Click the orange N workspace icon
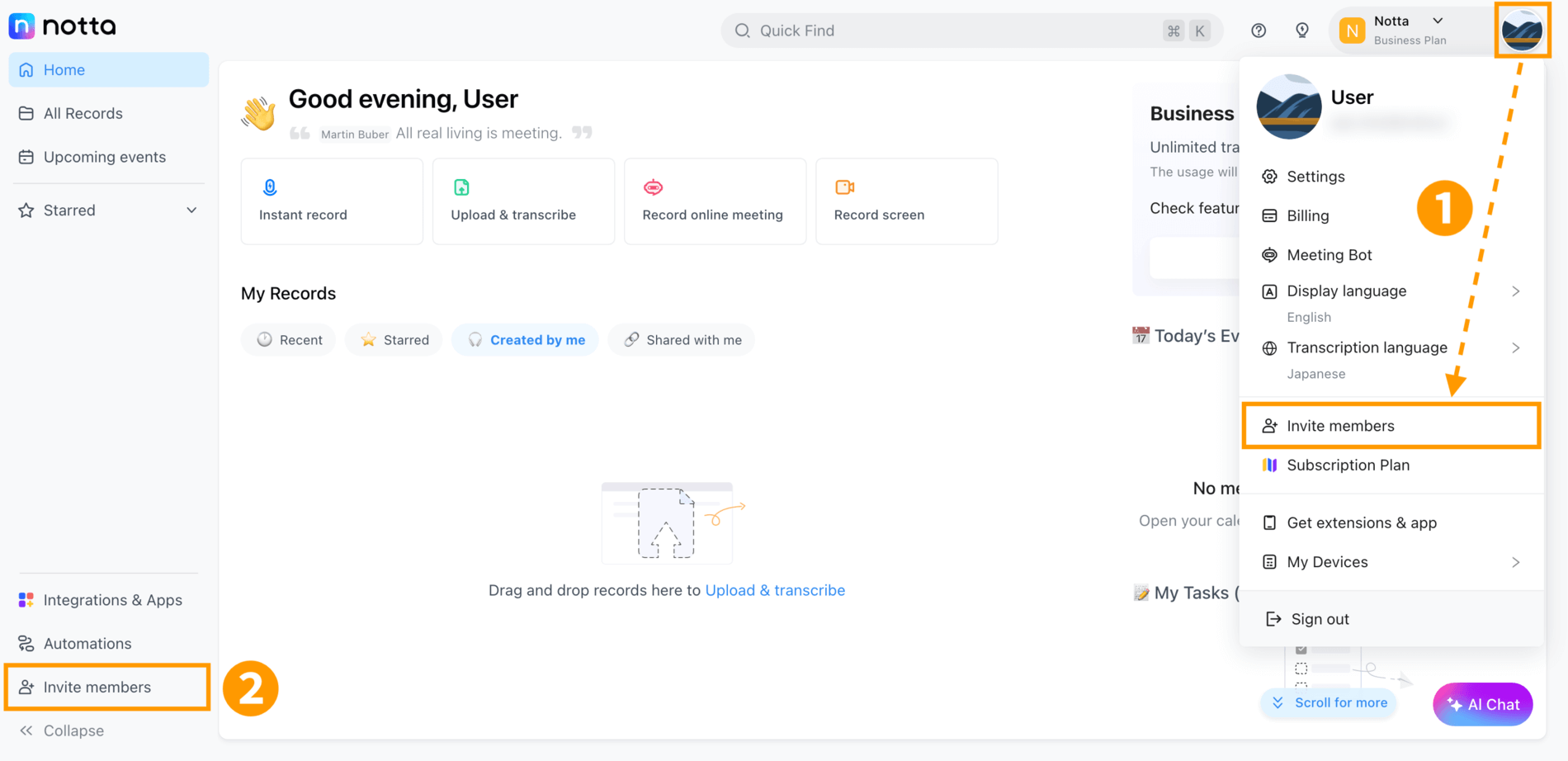 (x=1352, y=31)
